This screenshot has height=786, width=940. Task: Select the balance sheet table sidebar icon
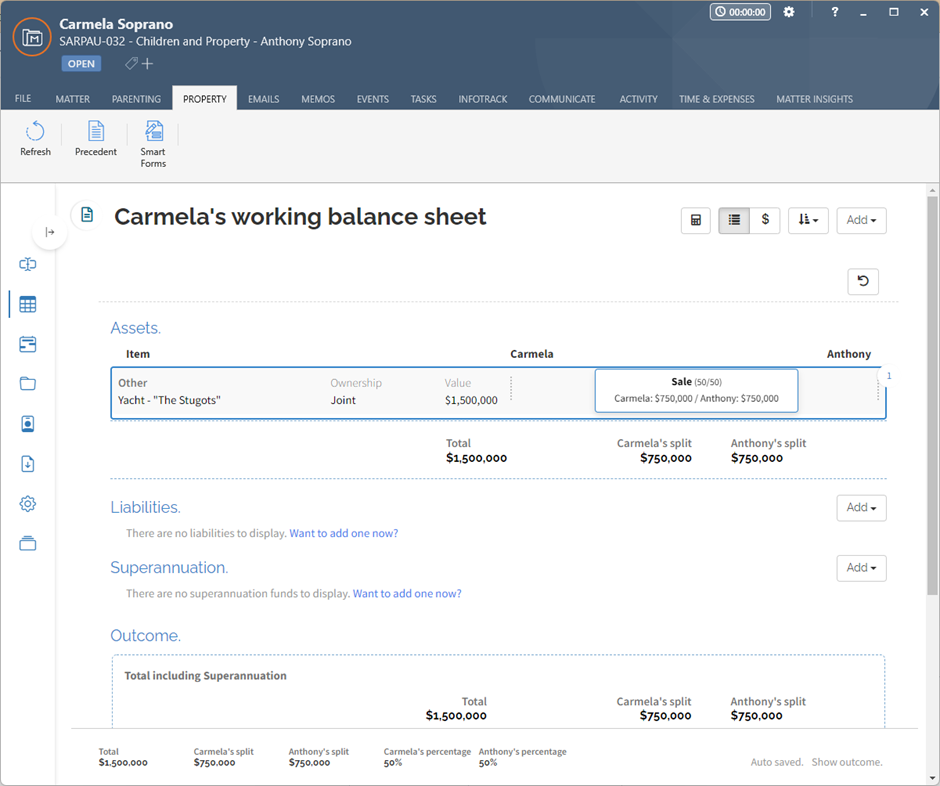coord(28,305)
